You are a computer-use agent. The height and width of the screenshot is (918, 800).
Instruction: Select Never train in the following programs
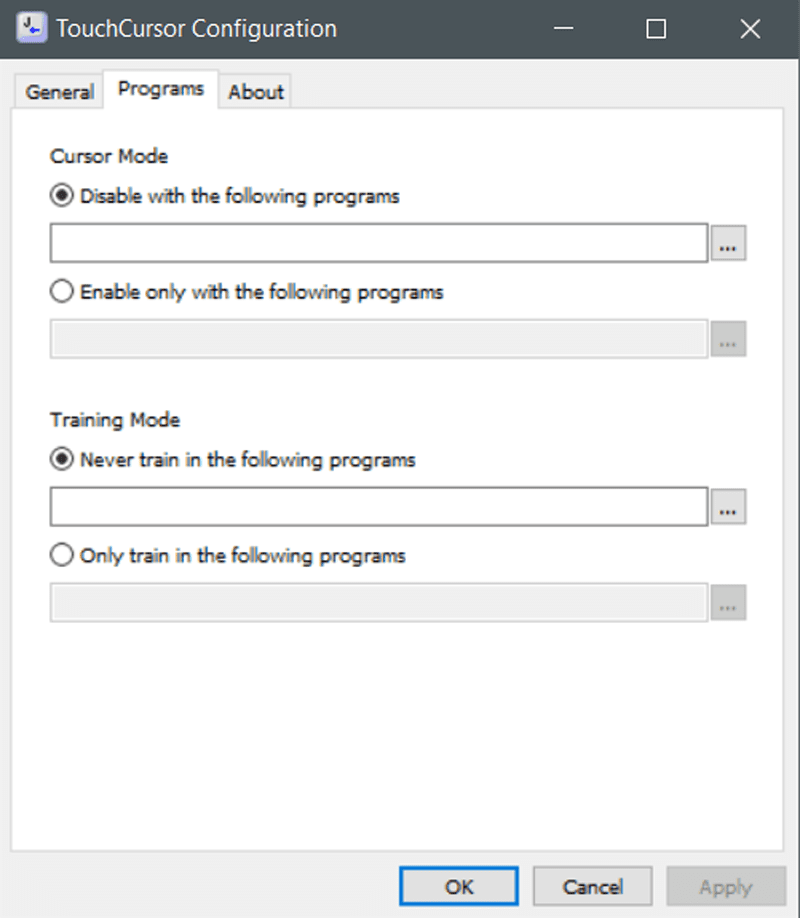(x=233, y=460)
